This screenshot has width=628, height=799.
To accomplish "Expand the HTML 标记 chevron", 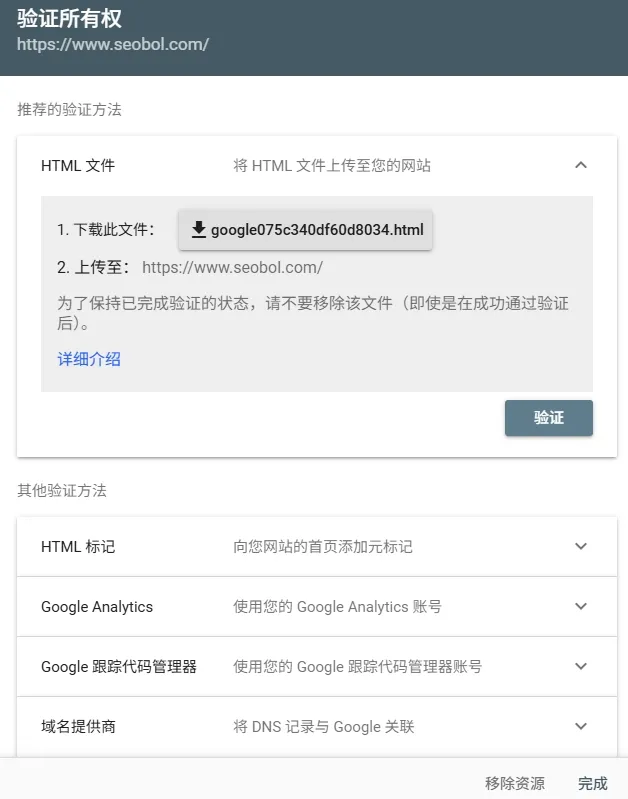I will click(x=581, y=546).
